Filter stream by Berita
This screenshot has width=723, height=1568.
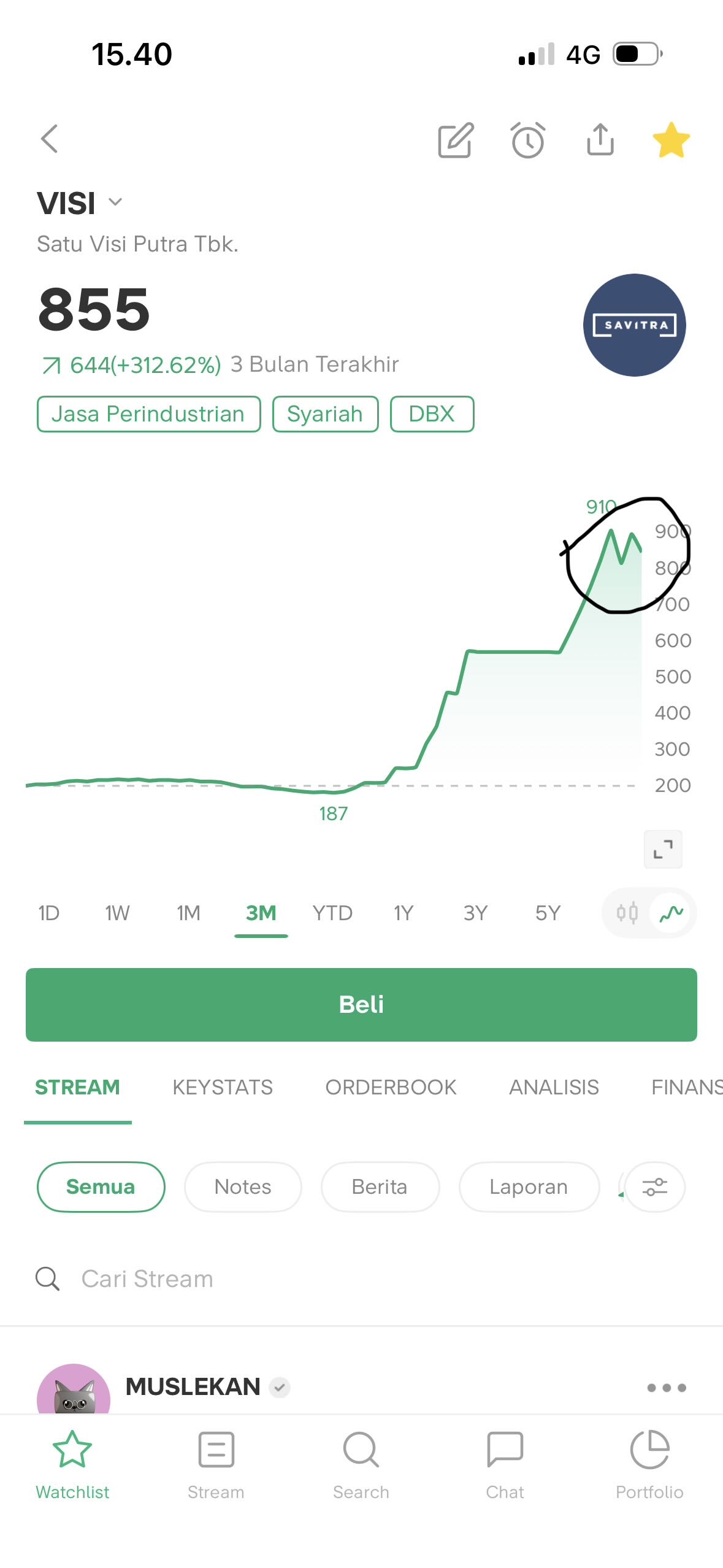tap(380, 1187)
